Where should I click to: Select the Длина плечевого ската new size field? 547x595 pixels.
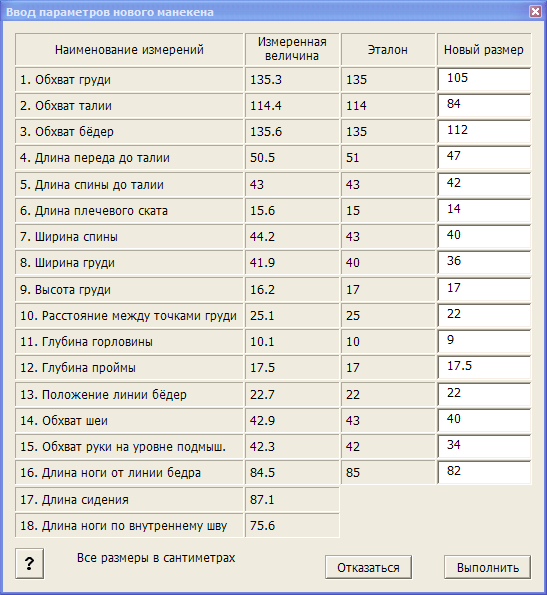pyautogui.click(x=484, y=211)
